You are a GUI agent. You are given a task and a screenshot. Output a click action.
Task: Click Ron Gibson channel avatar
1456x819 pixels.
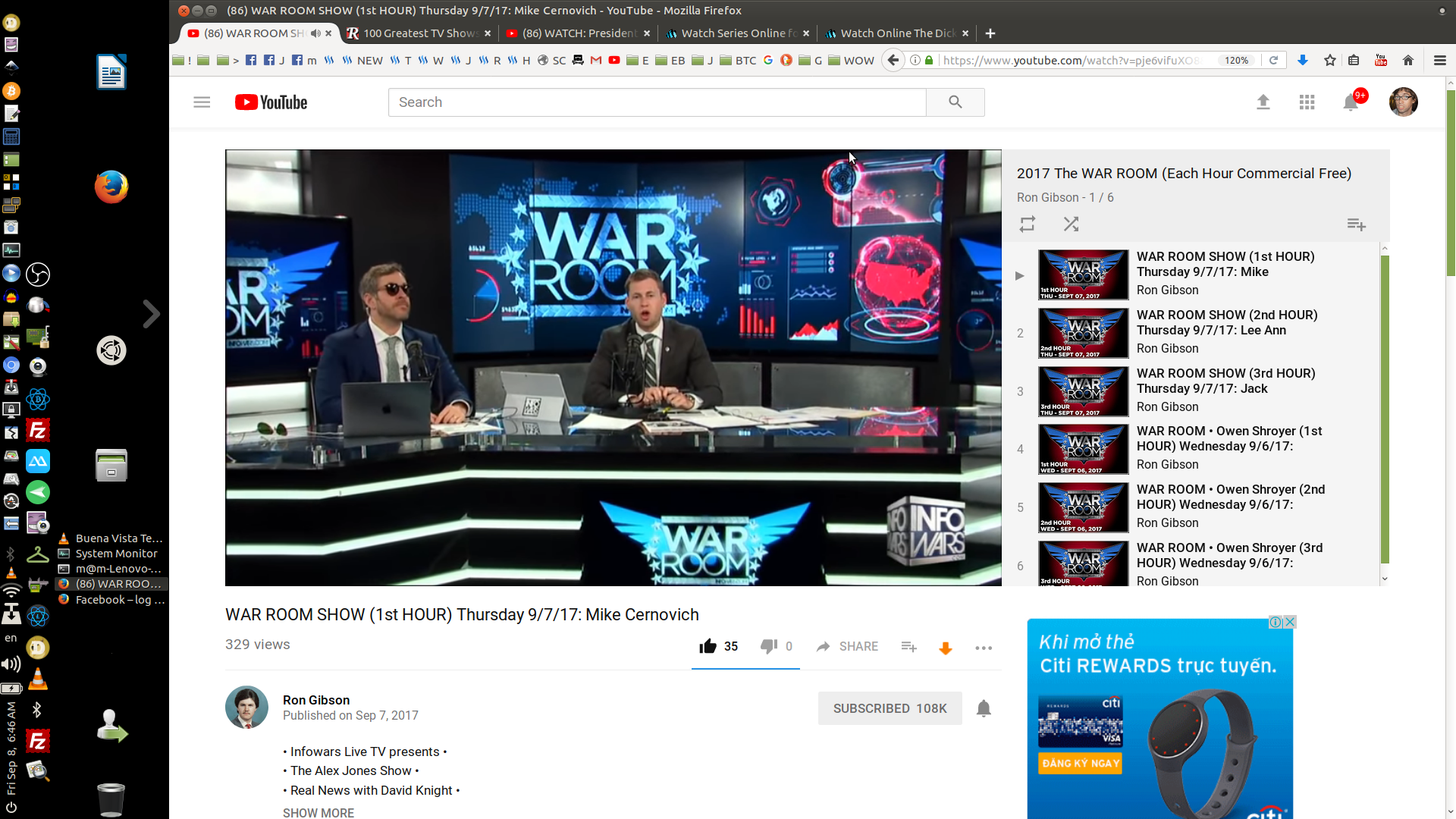pos(246,708)
